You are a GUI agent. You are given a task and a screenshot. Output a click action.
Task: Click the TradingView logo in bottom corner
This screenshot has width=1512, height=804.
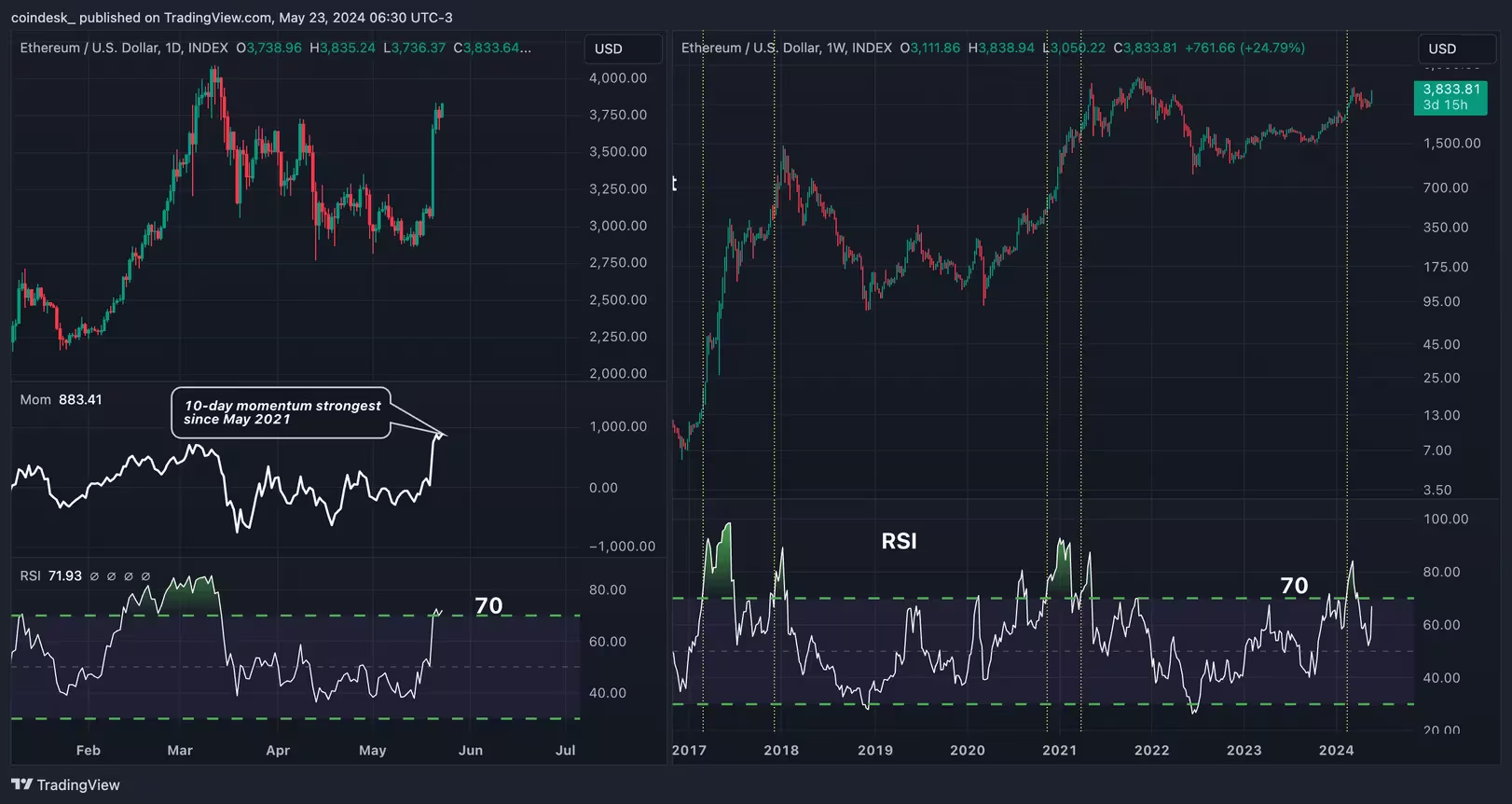pyautogui.click(x=65, y=784)
